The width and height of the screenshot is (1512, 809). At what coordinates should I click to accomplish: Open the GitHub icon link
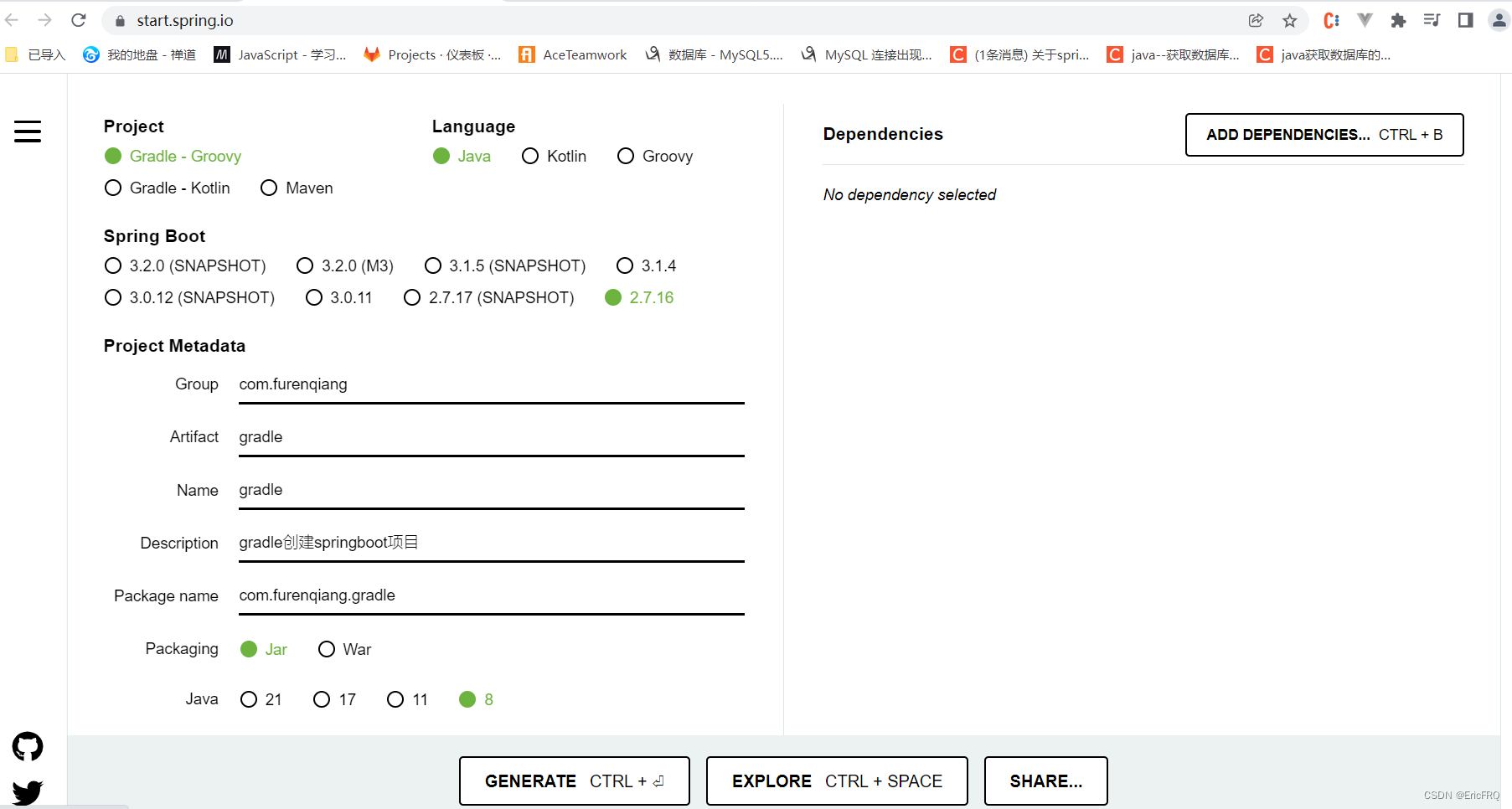pyautogui.click(x=28, y=746)
